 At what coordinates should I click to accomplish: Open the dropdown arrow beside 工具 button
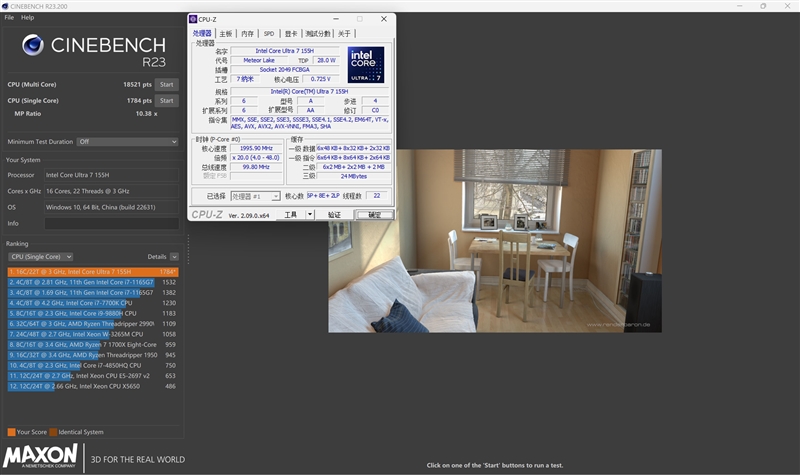point(310,214)
